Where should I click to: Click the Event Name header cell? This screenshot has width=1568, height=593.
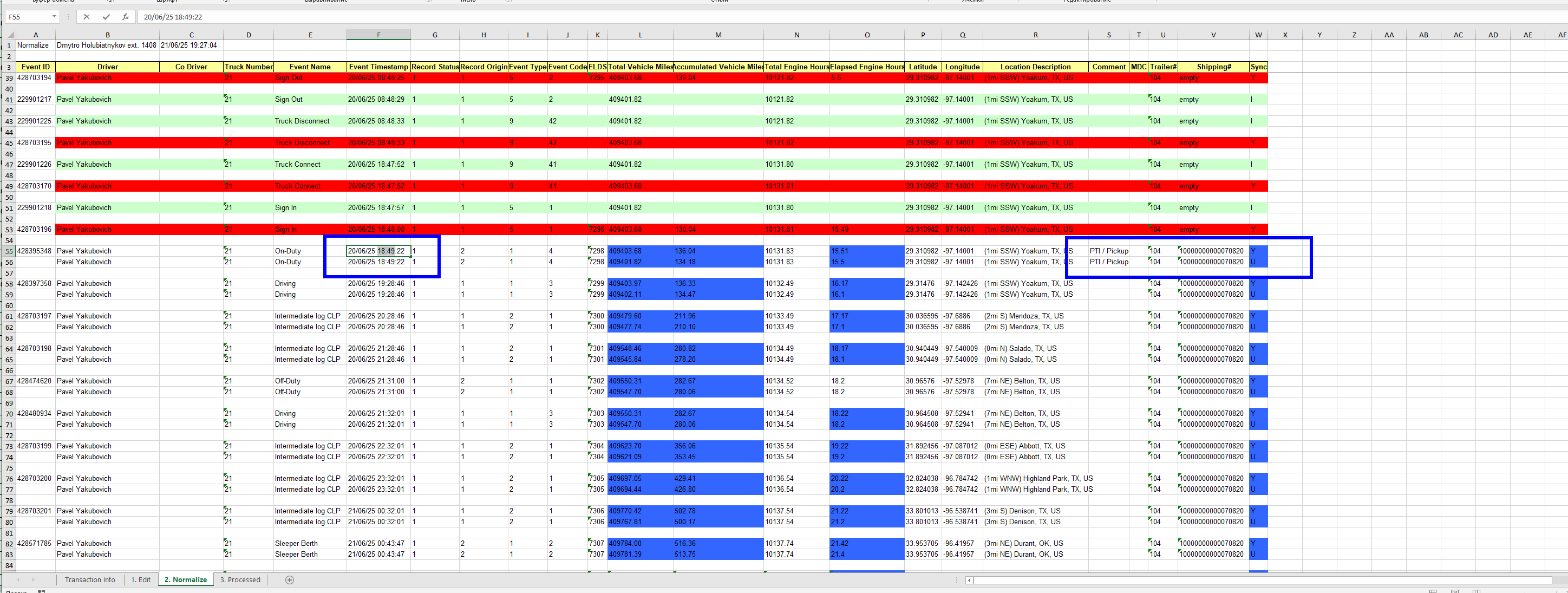[310, 67]
